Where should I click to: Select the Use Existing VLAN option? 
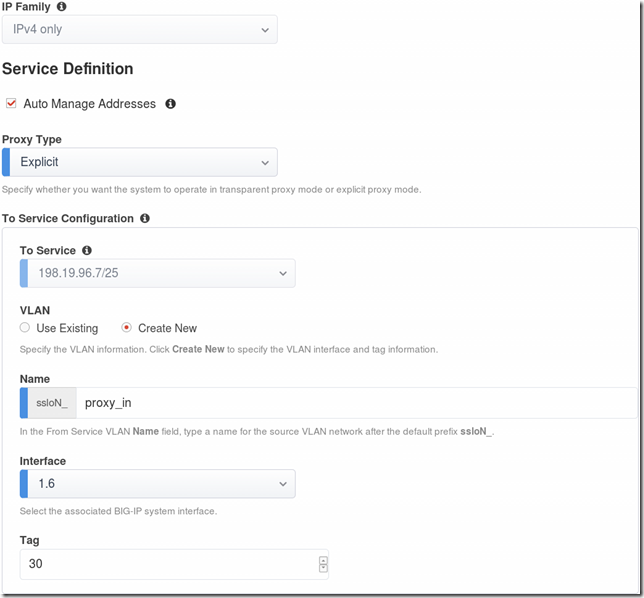point(25,328)
